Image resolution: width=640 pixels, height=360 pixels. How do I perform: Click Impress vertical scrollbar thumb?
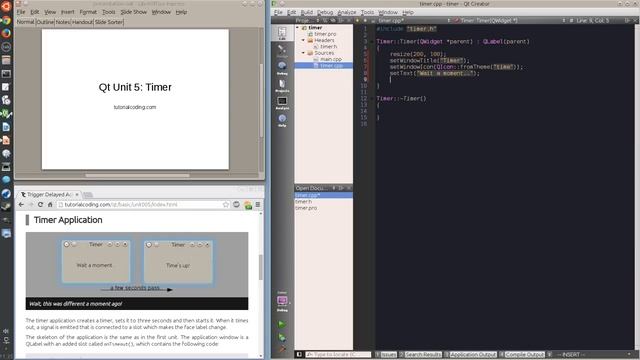(x=261, y=101)
